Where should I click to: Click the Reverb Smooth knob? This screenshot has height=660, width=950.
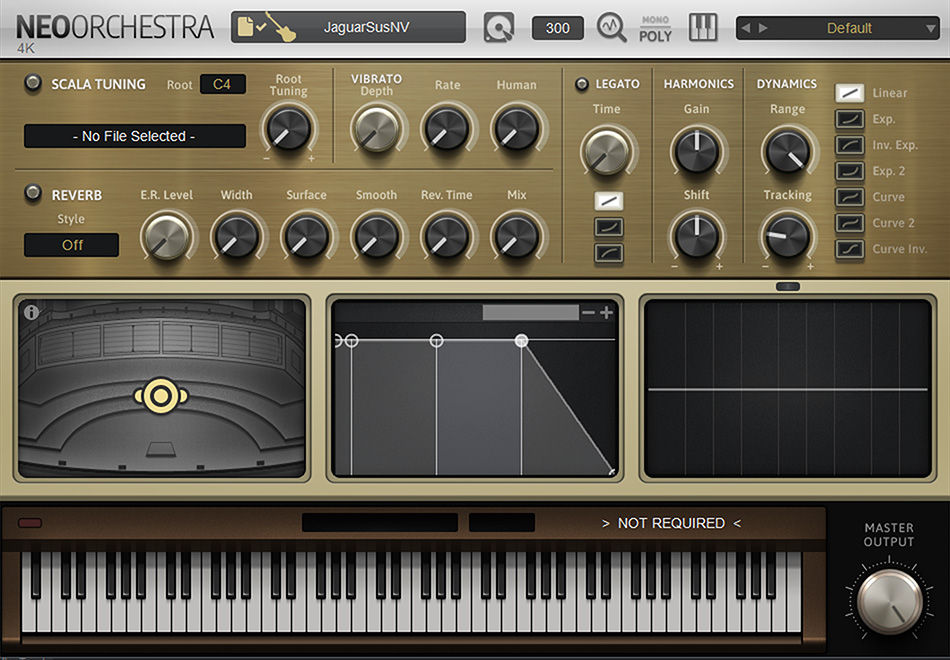pyautogui.click(x=376, y=235)
